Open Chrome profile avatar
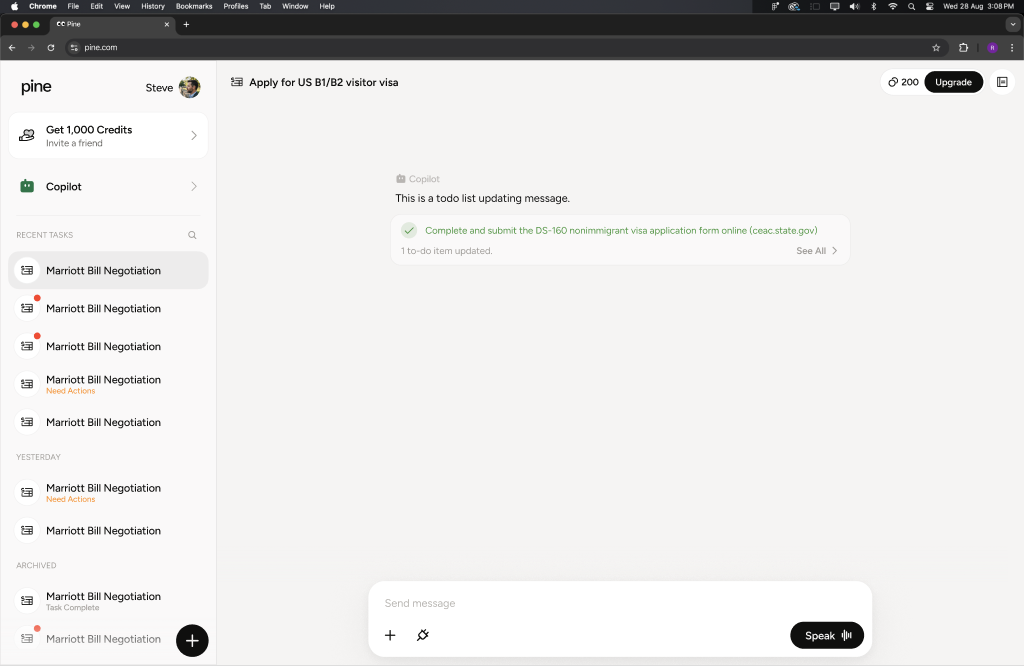The image size is (1024, 666). pyautogui.click(x=993, y=48)
